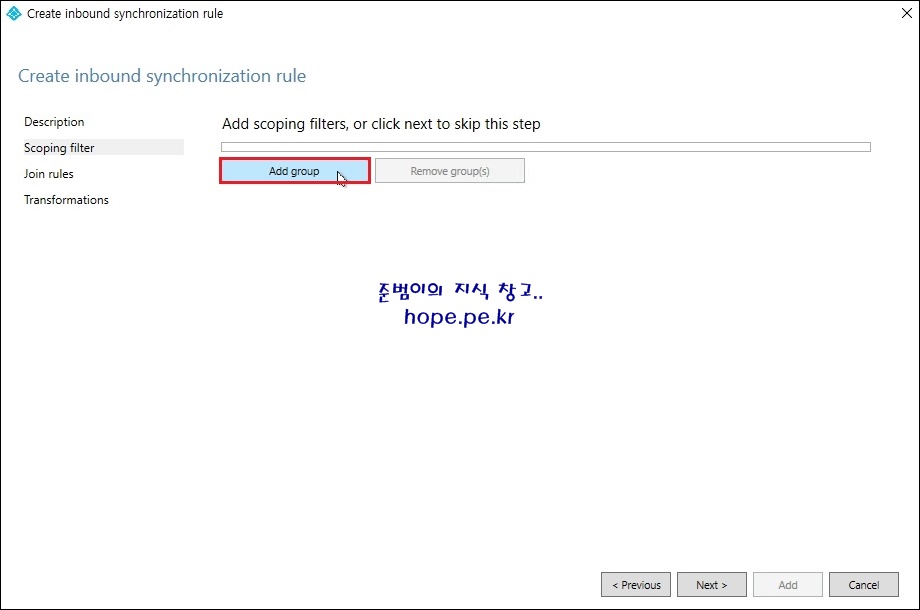
Task: Click the disabled Remove group(s) button
Action: click(x=450, y=171)
